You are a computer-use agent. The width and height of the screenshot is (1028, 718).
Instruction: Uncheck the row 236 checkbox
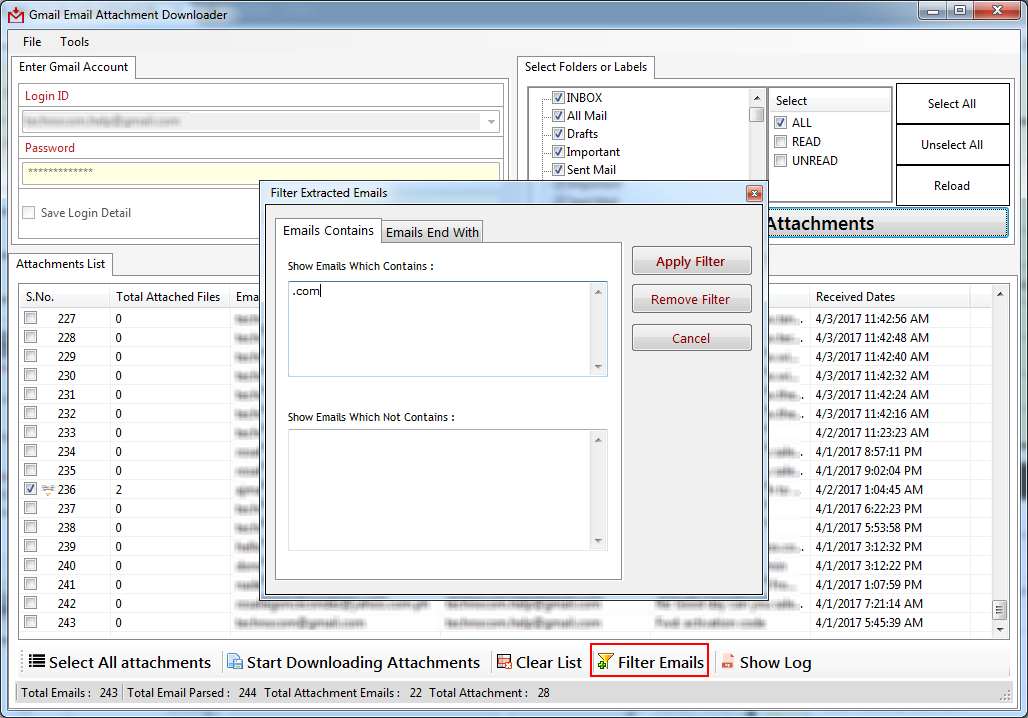pyautogui.click(x=30, y=489)
